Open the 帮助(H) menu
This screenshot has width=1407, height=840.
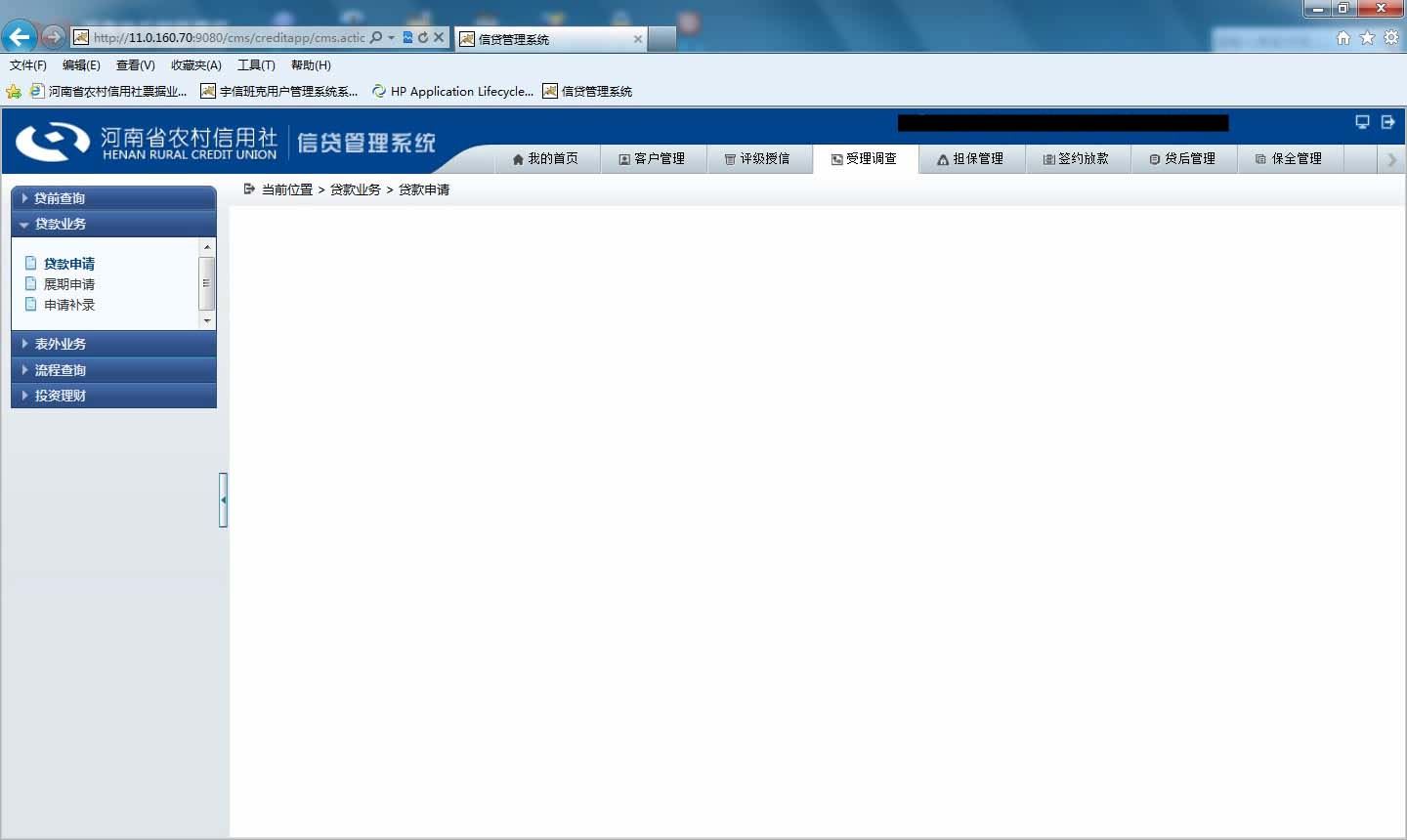[311, 65]
